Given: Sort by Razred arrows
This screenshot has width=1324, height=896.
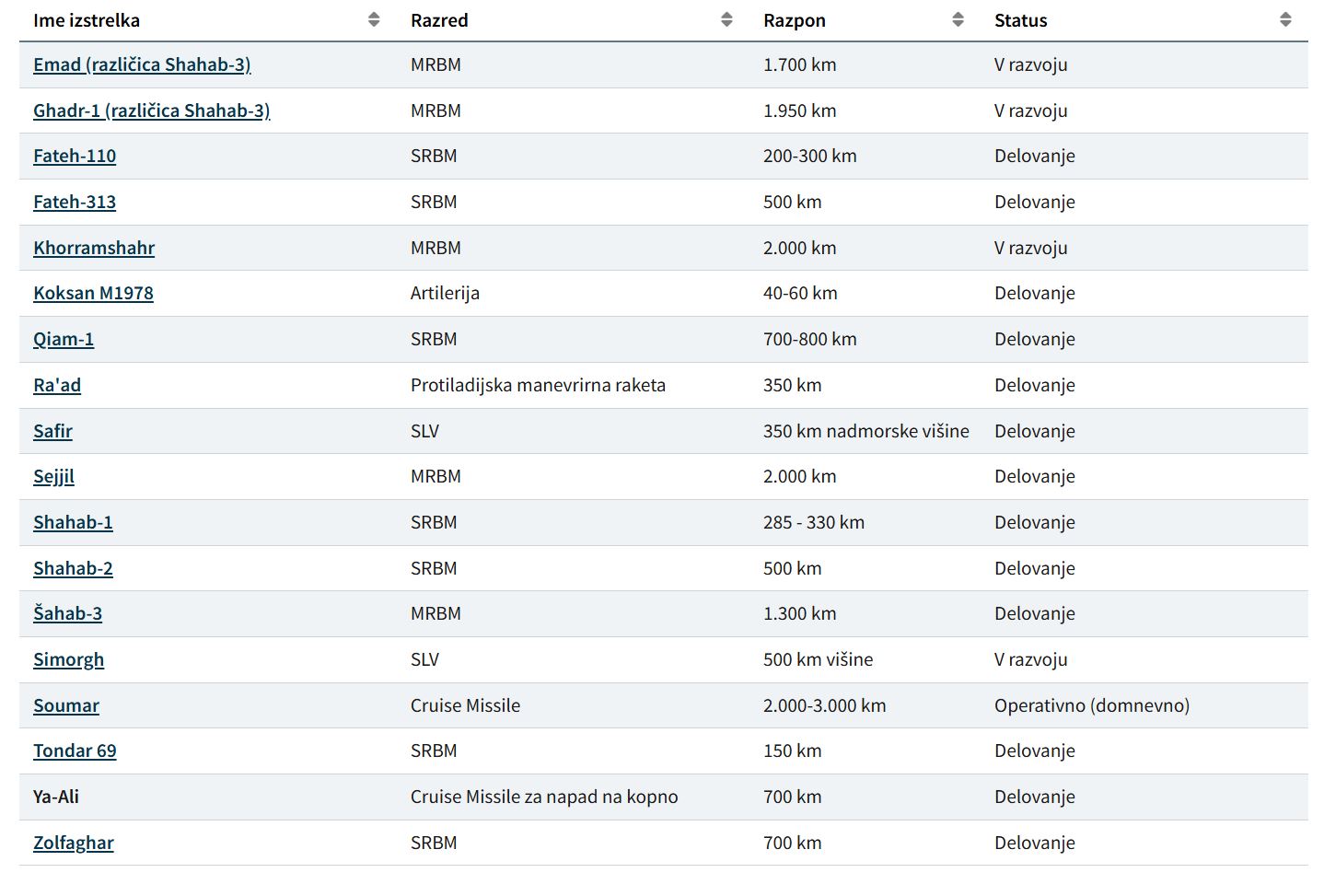Looking at the screenshot, I should click(x=726, y=20).
